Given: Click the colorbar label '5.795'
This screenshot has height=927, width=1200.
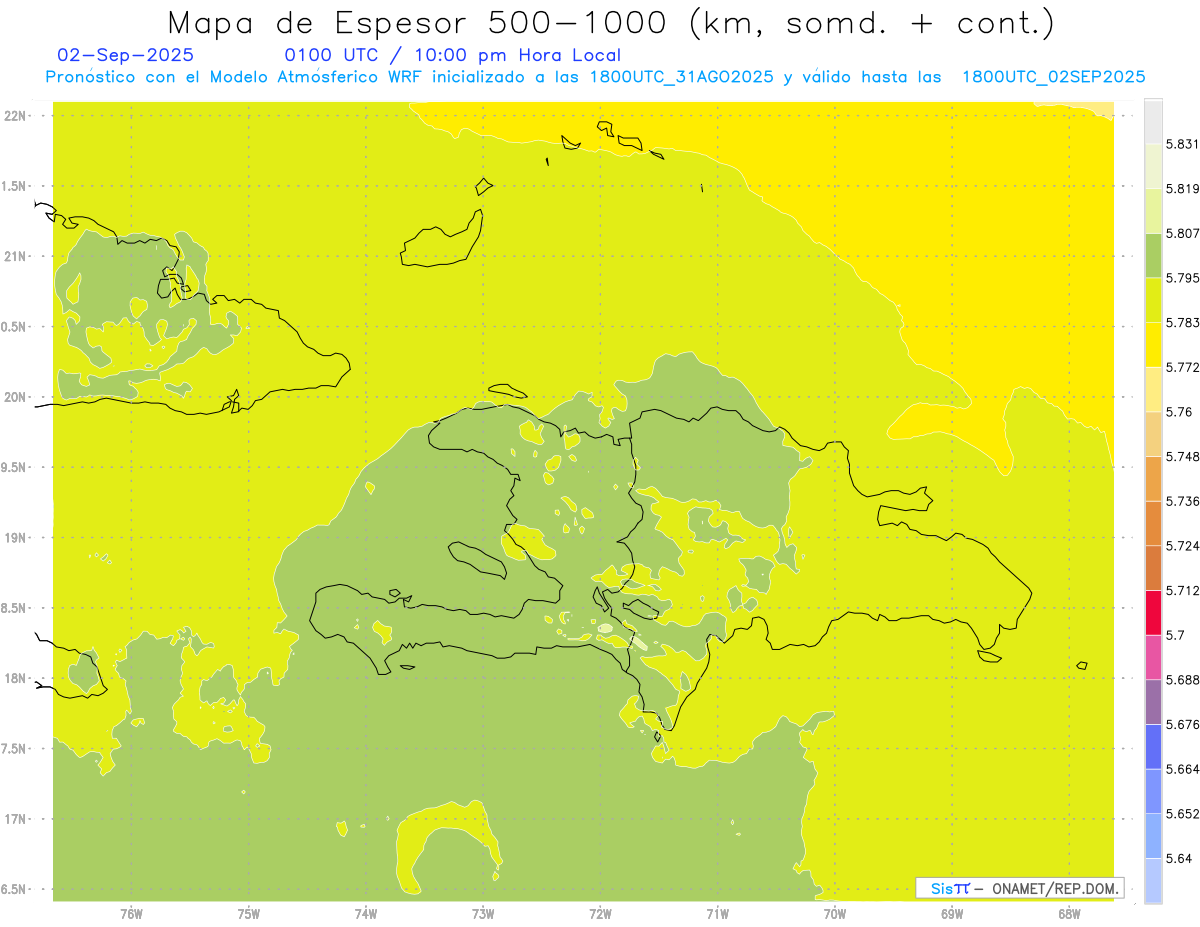Looking at the screenshot, I should (x=1183, y=278).
